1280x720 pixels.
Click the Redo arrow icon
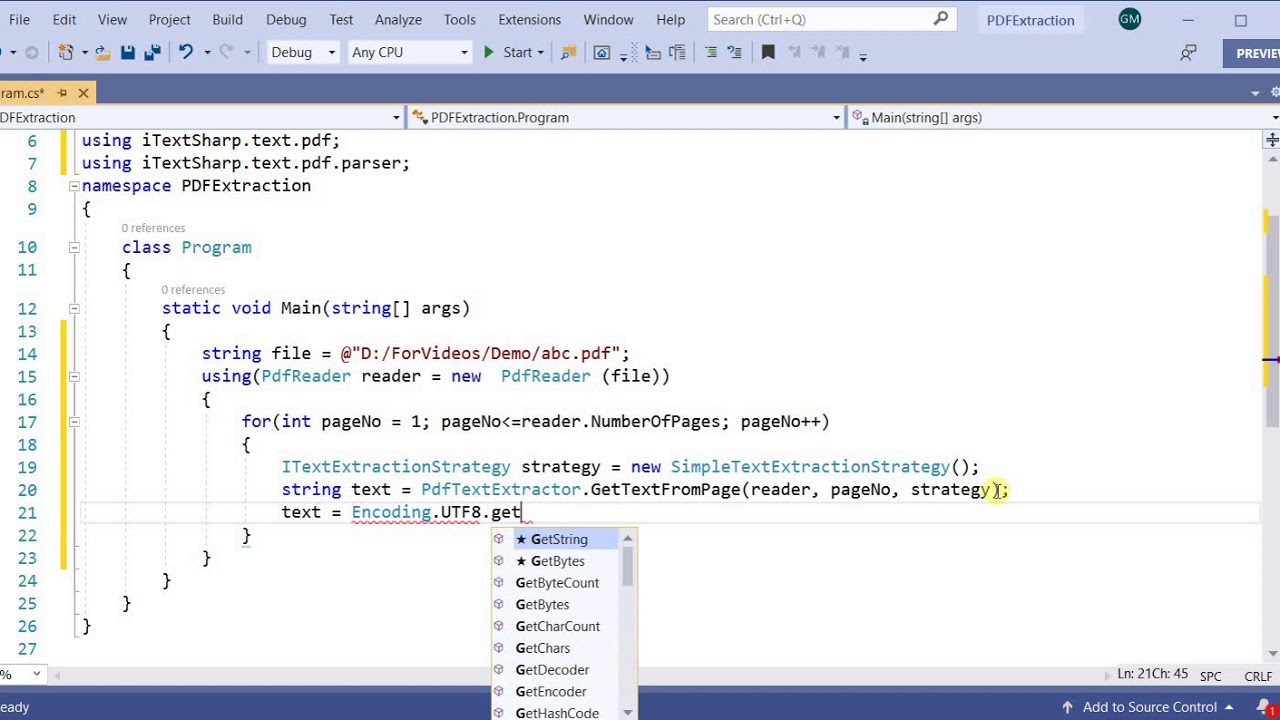coord(226,52)
